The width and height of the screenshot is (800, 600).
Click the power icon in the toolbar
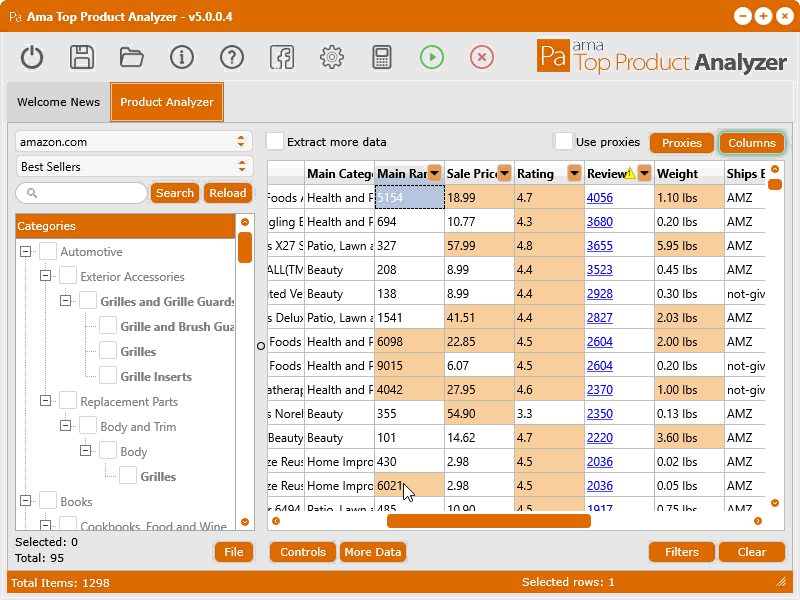pyautogui.click(x=32, y=57)
